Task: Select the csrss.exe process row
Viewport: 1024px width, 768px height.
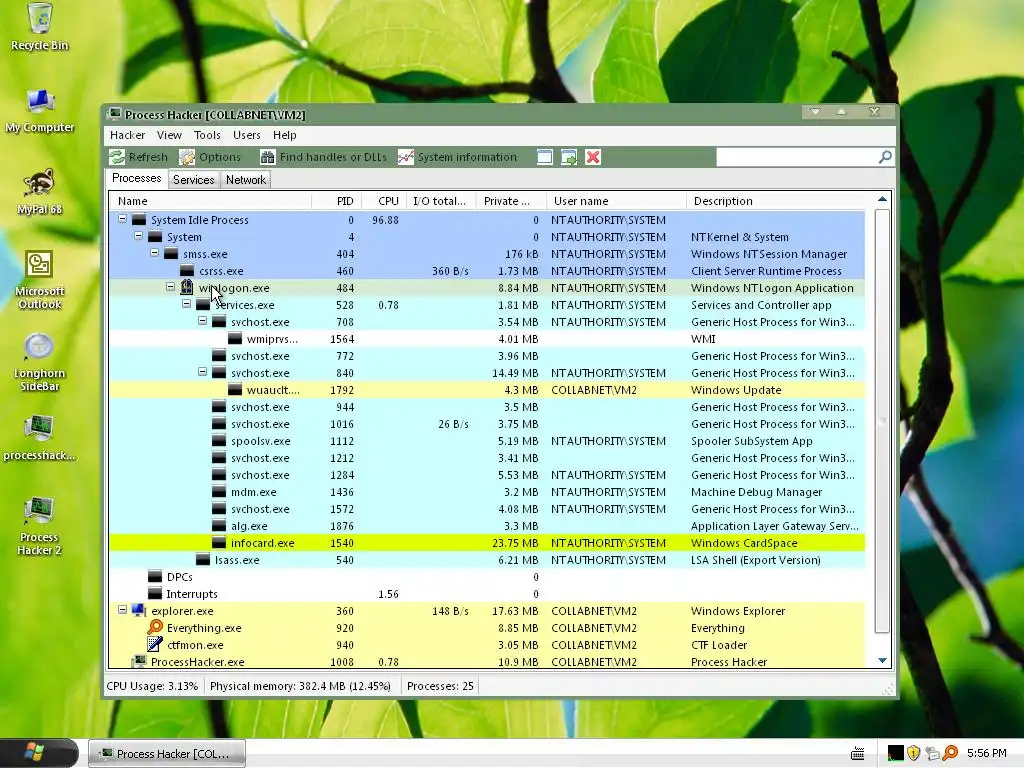Action: click(x=487, y=271)
